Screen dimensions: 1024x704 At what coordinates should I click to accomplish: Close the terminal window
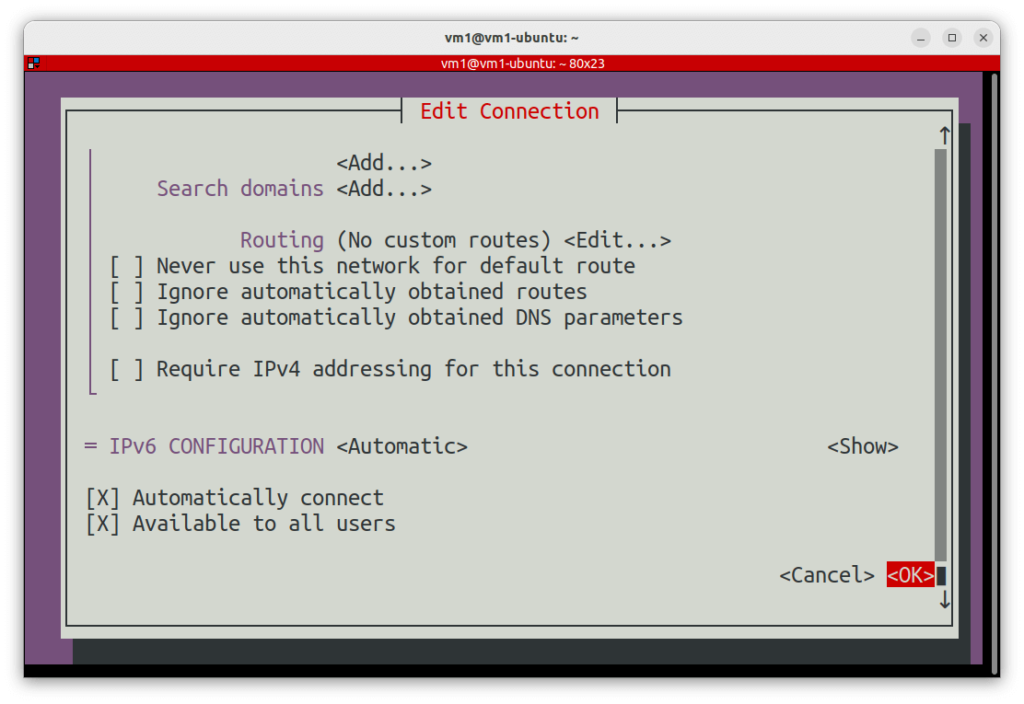pyautogui.click(x=984, y=38)
